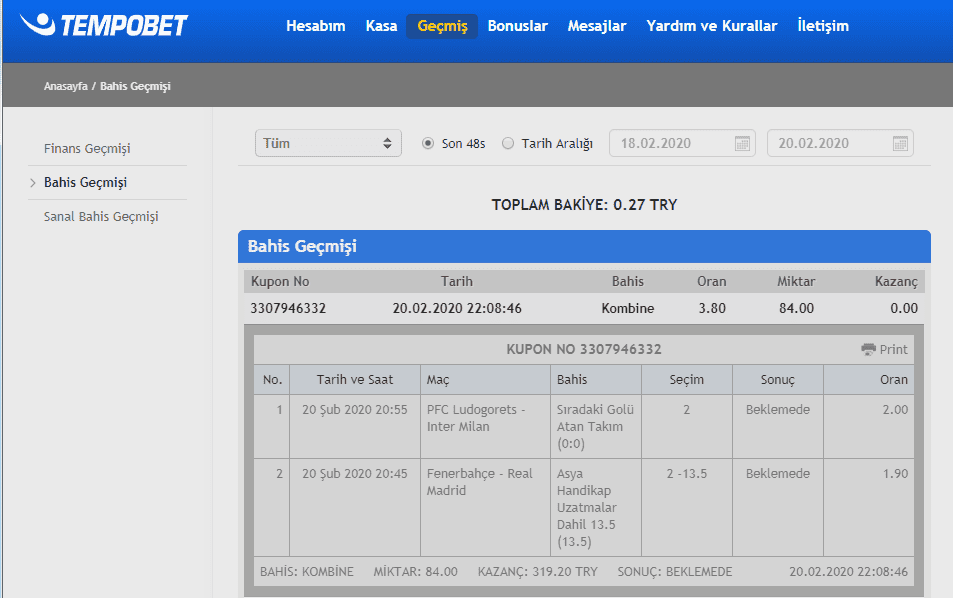
Task: Click the date 20.02.2020 22:08:46 in coupon row
Action: [x=457, y=308]
